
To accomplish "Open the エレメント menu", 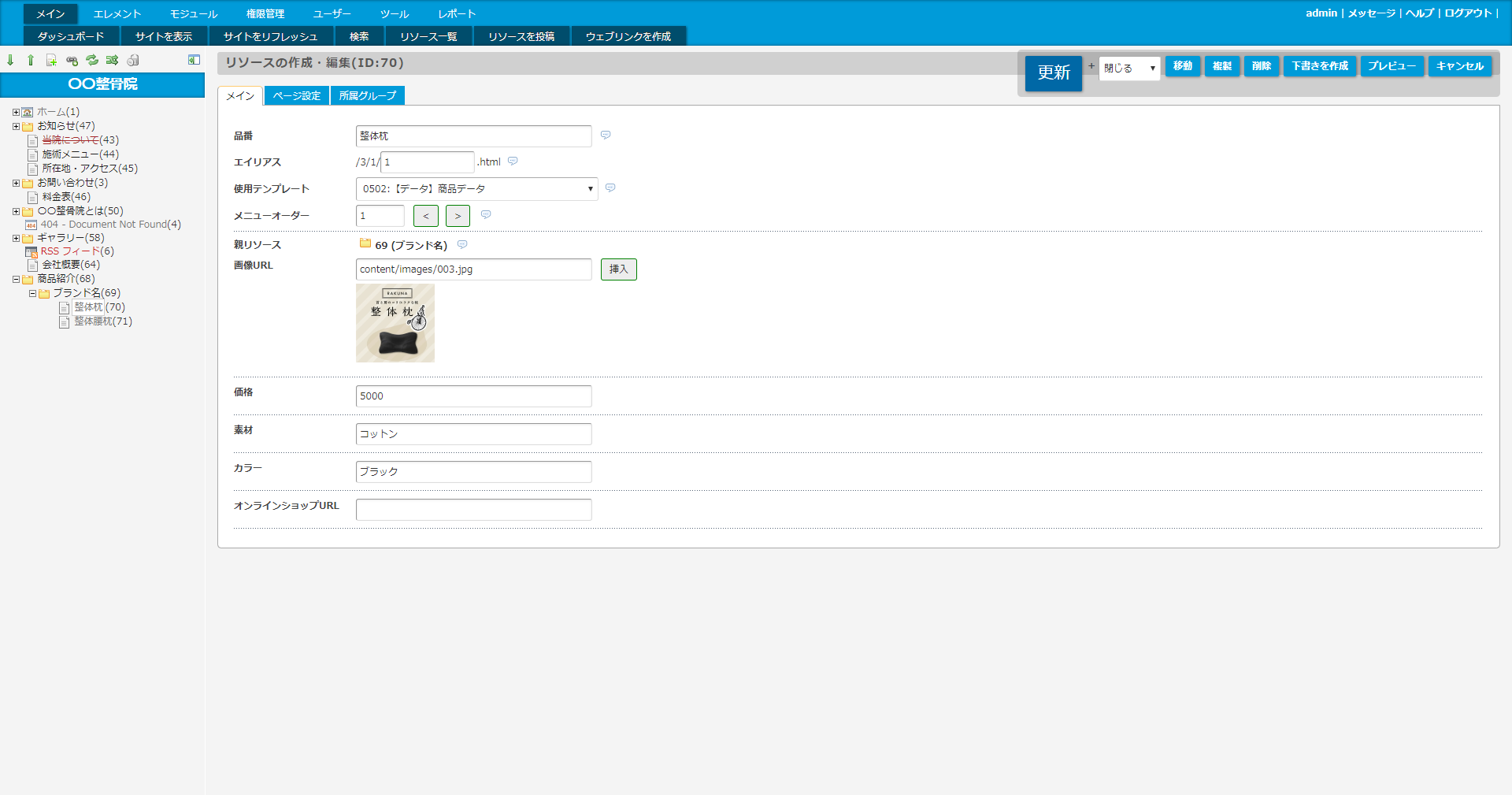I will (x=117, y=14).
